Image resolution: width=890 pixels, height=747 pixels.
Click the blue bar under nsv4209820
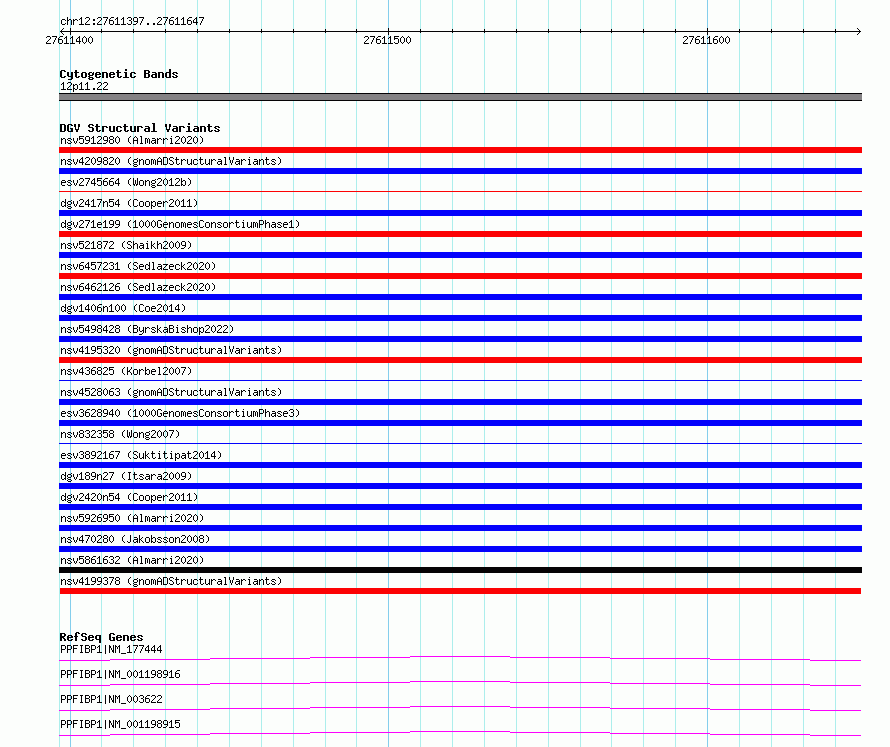click(460, 171)
